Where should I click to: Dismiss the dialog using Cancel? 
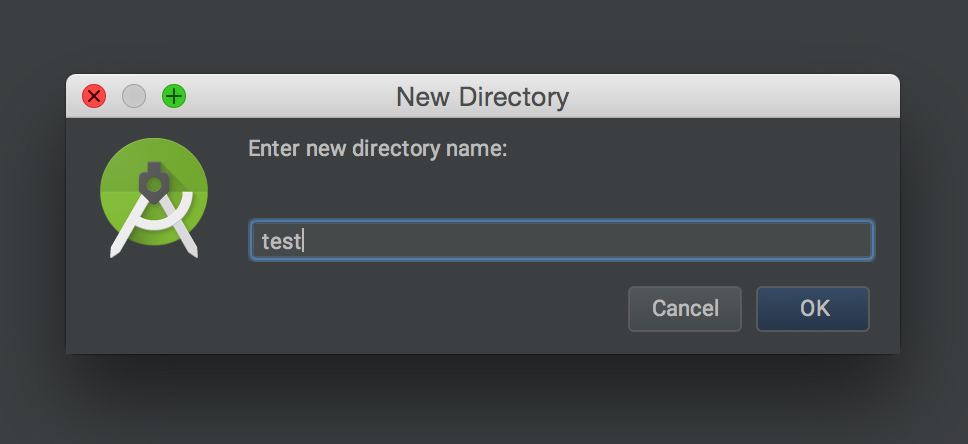685,308
